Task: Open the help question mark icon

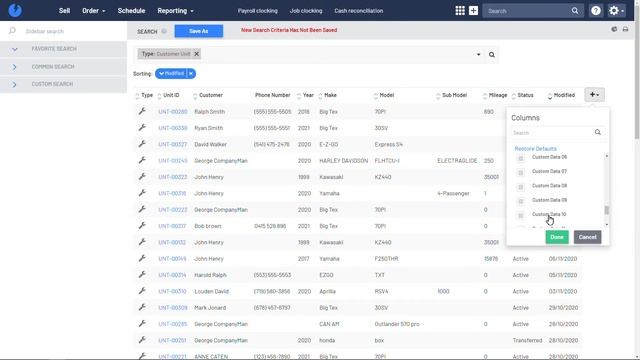Action: 596,11
